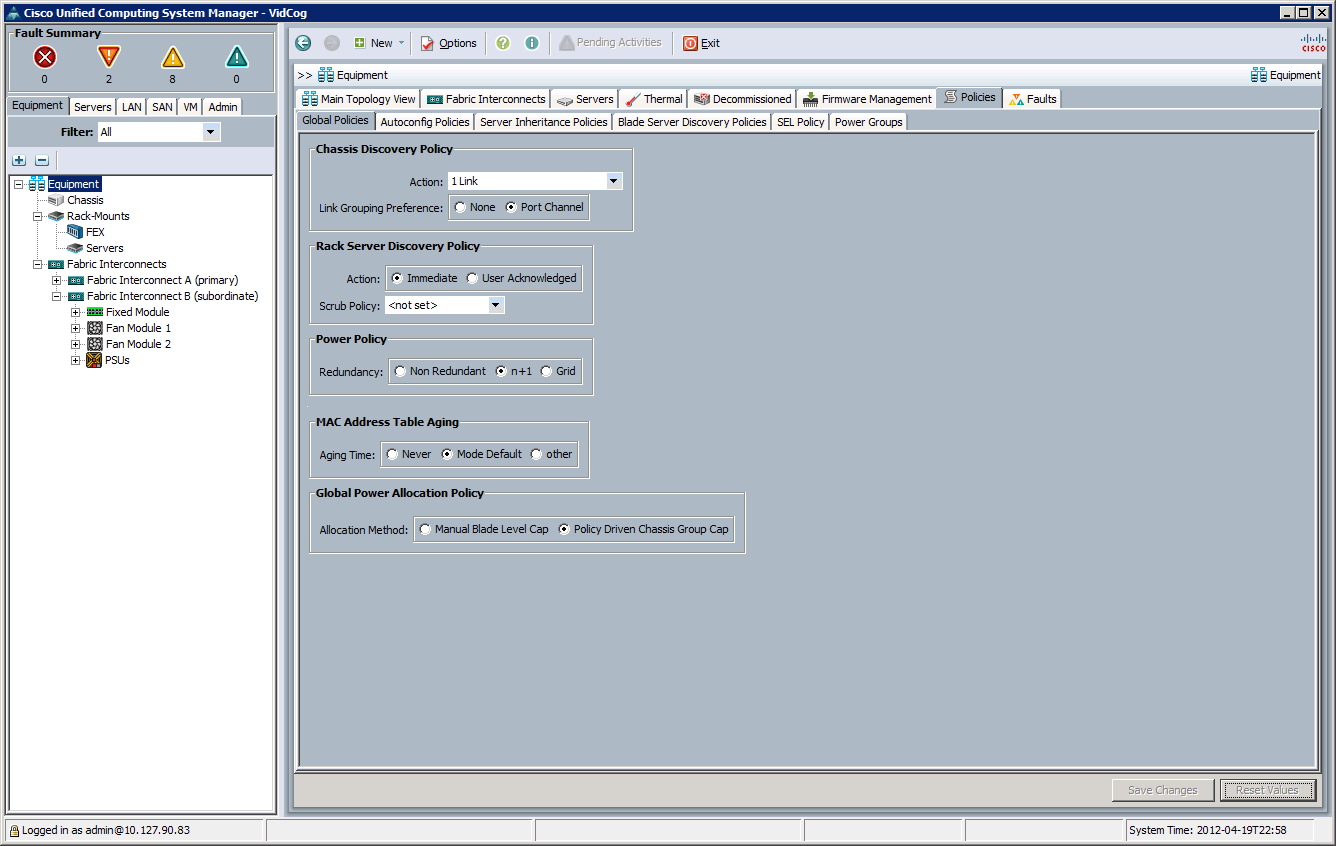Screen dimensions: 1336x846
Task: Open the Firmware Management tab
Action: [867, 99]
